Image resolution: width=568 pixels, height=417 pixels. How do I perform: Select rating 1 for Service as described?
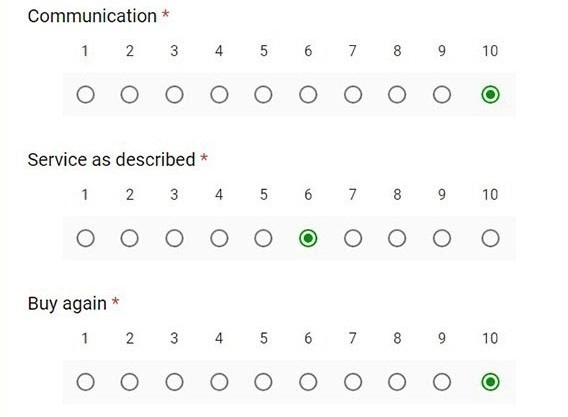[85, 238]
